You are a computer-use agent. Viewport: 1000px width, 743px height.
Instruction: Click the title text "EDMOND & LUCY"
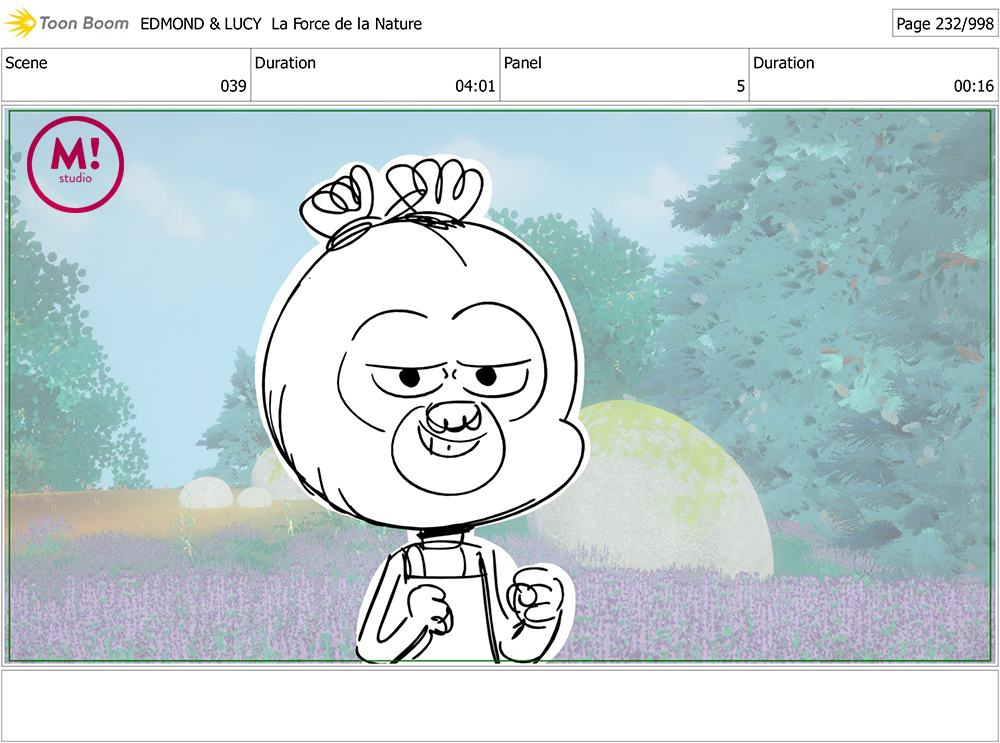[x=201, y=24]
